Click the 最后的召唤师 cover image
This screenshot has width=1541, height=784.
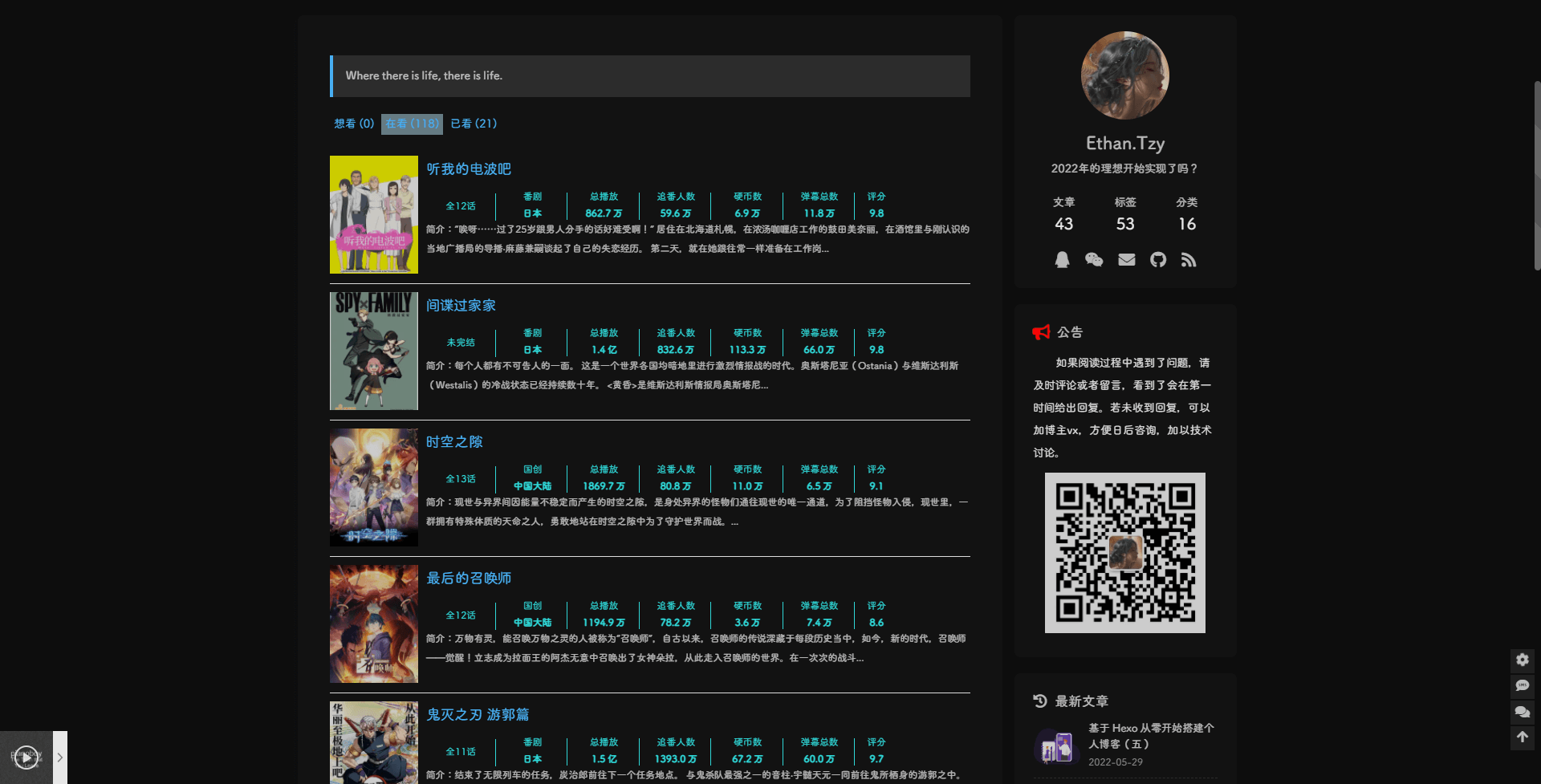point(374,624)
